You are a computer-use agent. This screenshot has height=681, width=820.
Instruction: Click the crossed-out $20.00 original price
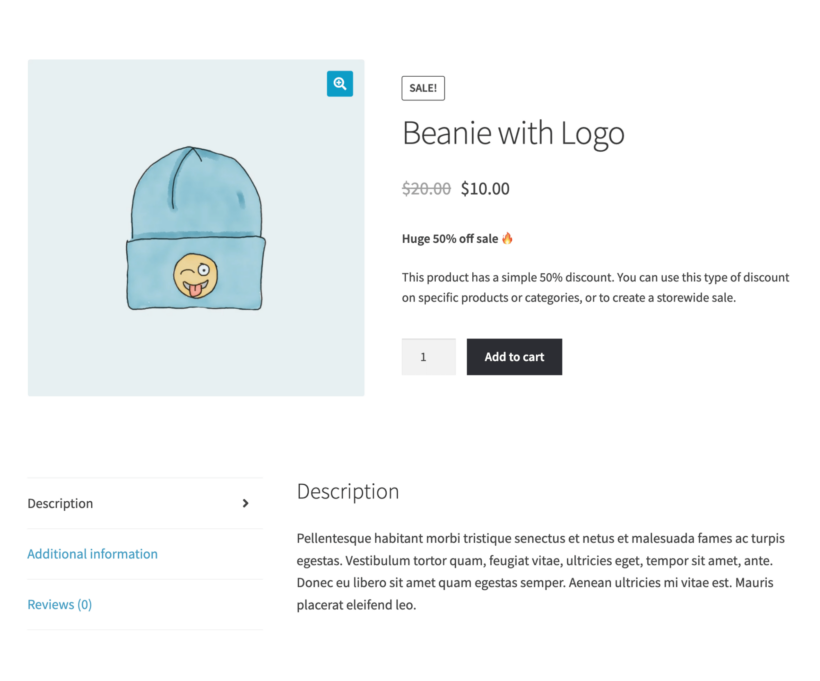tap(426, 188)
